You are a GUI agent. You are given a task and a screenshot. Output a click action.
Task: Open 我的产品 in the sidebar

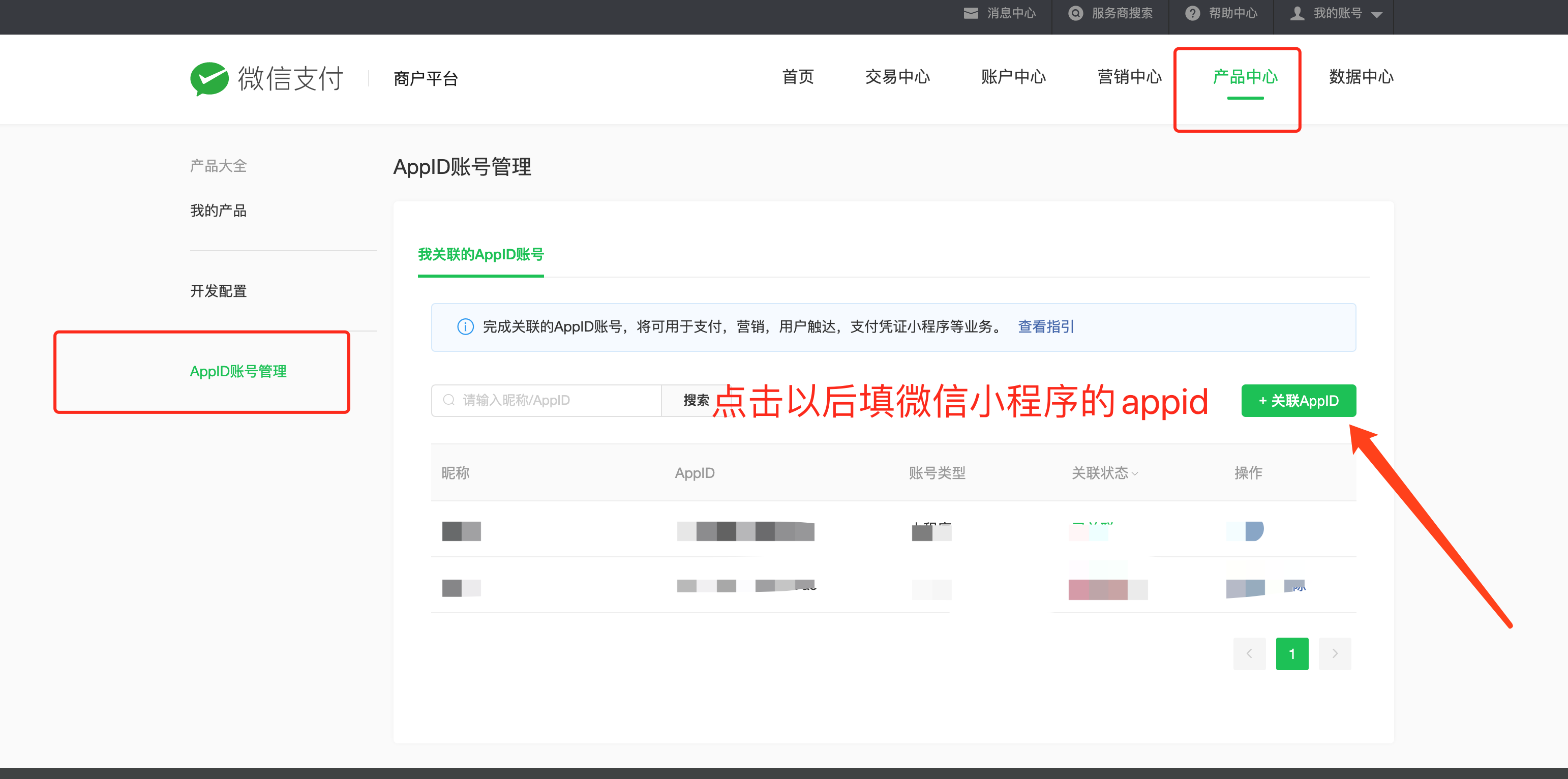pyautogui.click(x=218, y=211)
